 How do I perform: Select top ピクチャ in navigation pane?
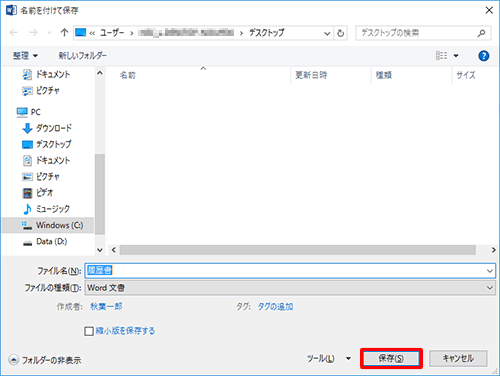(x=41, y=90)
